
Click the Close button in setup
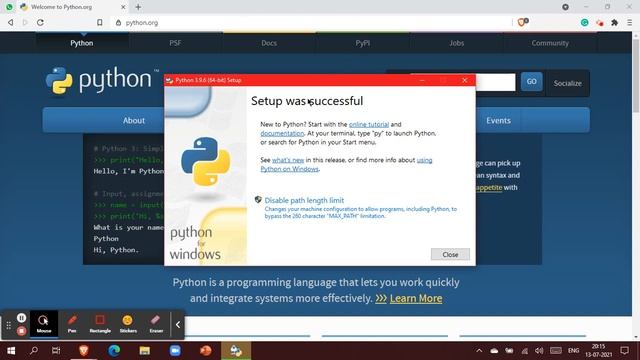tap(450, 254)
